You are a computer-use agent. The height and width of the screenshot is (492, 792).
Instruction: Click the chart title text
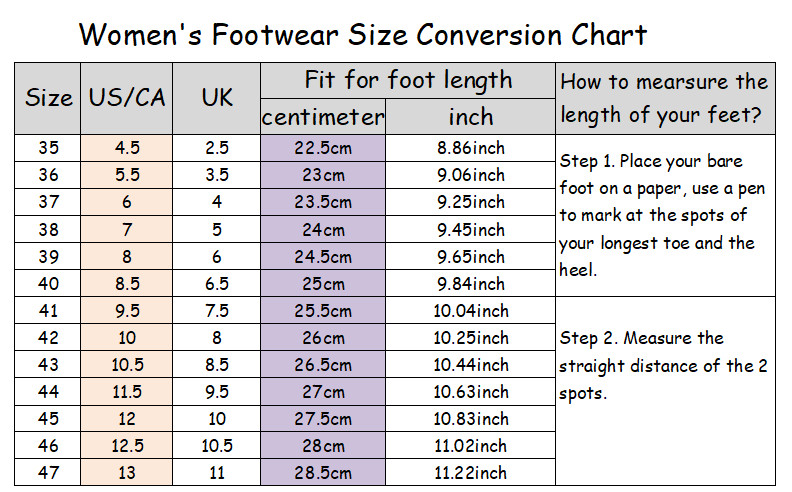tap(363, 34)
